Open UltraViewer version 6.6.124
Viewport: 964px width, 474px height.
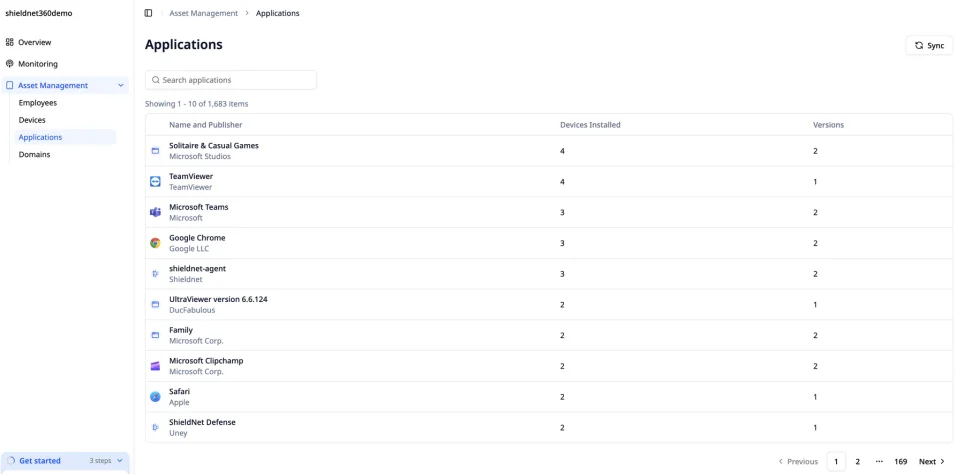click(x=218, y=299)
